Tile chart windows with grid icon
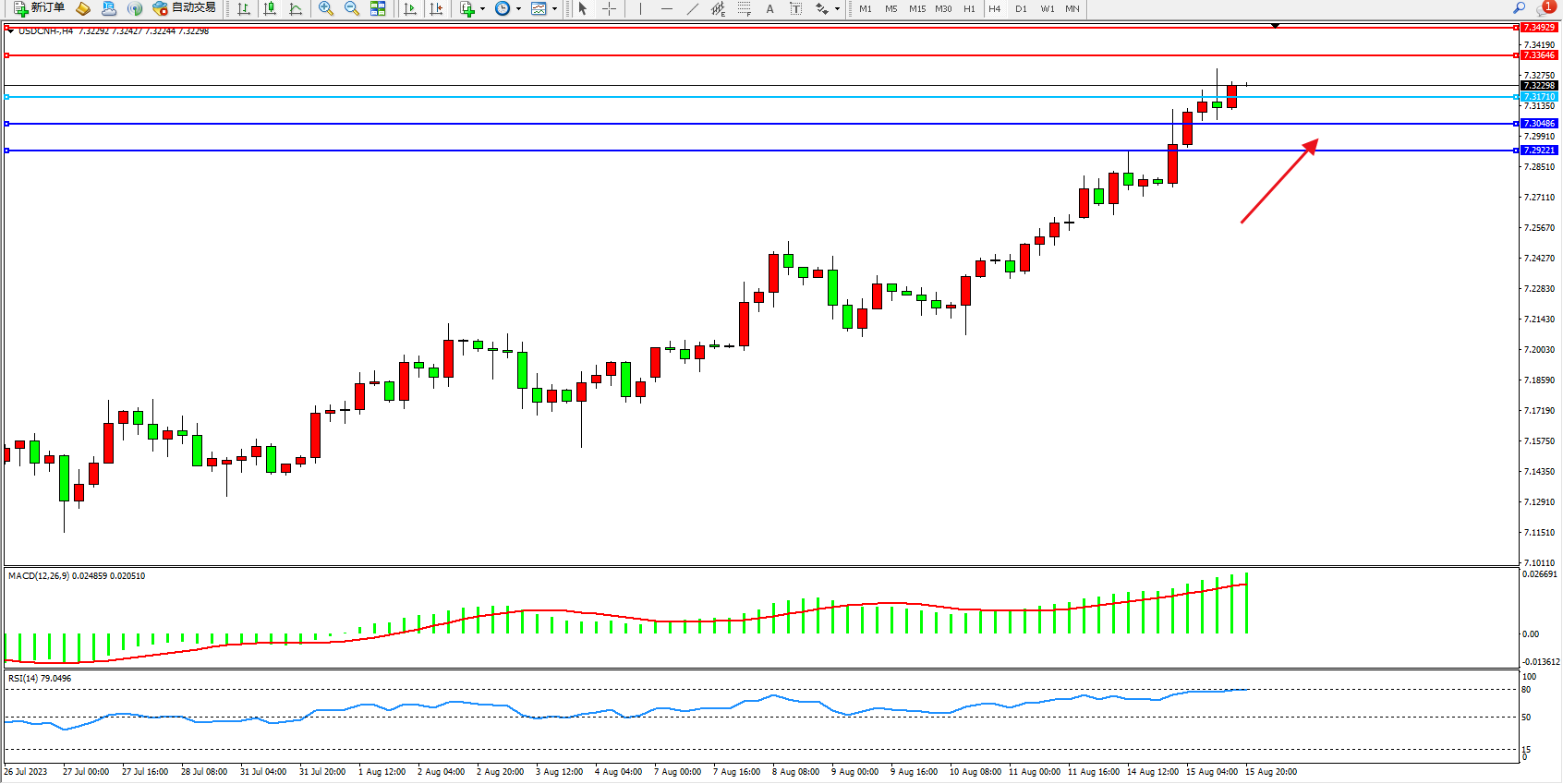 [378, 8]
